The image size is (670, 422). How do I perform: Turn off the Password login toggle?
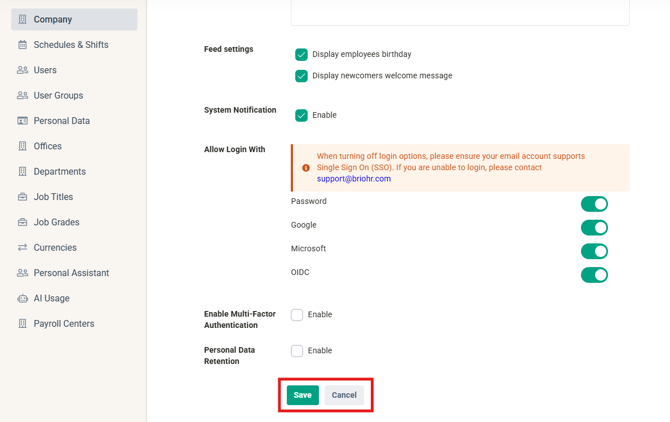(594, 204)
